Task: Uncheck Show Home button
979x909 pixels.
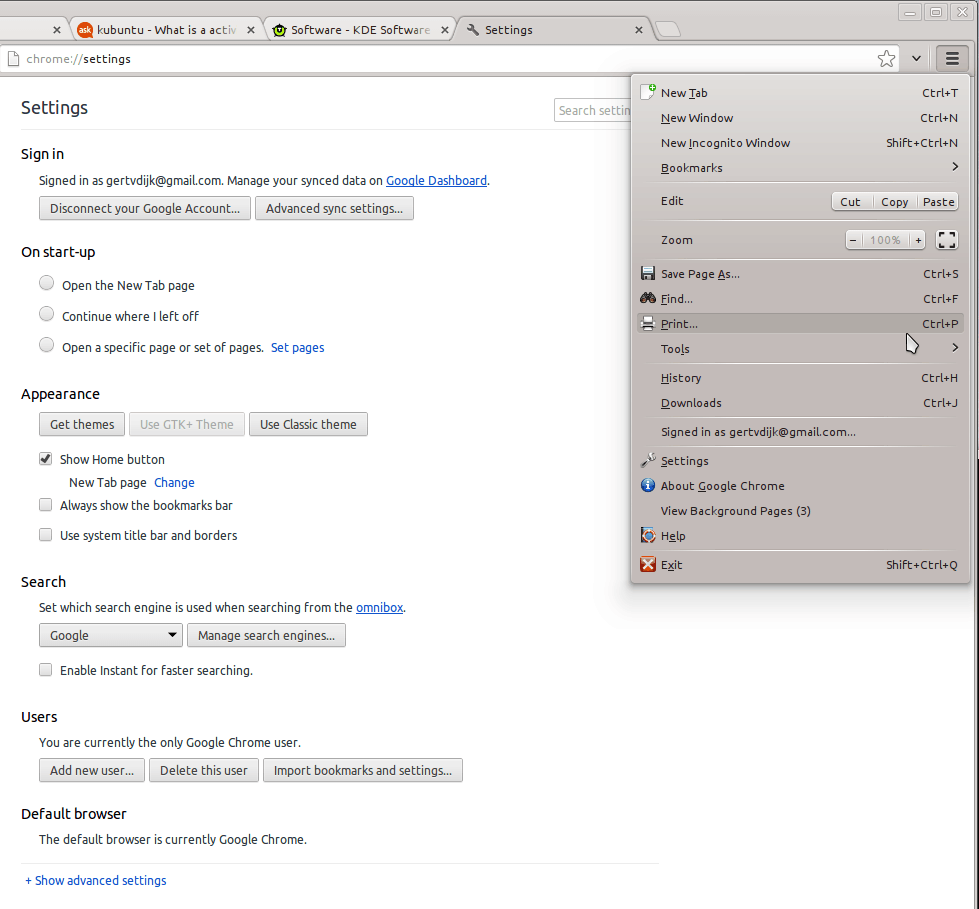Action: point(46,459)
